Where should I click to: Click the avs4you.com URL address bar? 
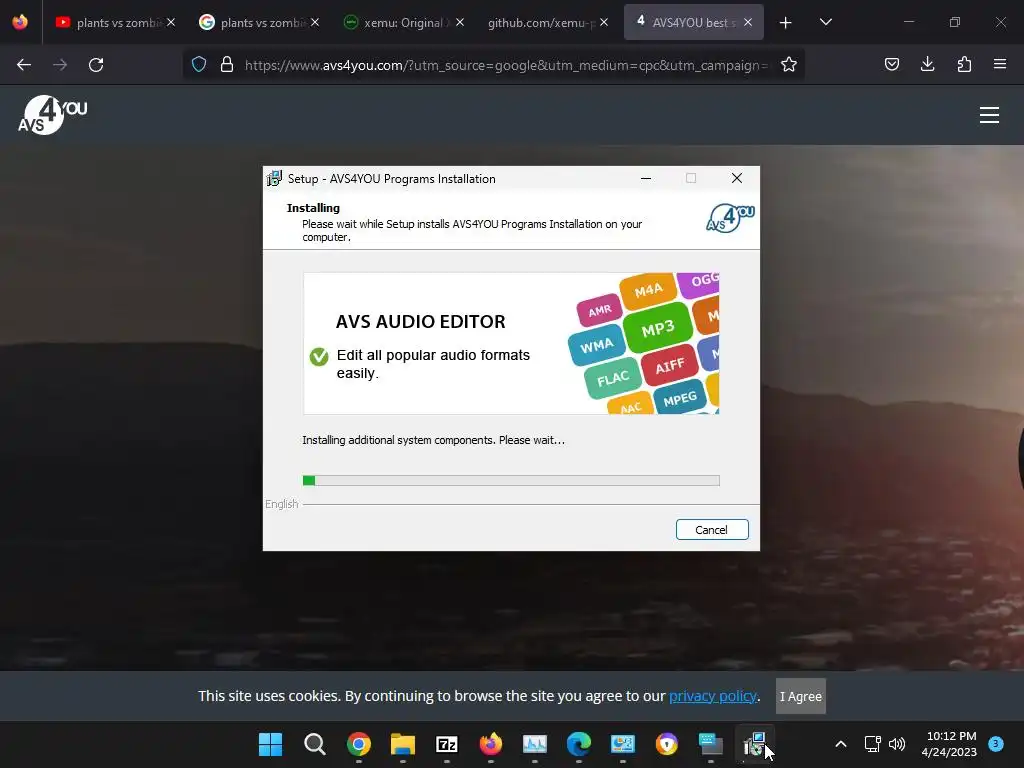point(506,65)
